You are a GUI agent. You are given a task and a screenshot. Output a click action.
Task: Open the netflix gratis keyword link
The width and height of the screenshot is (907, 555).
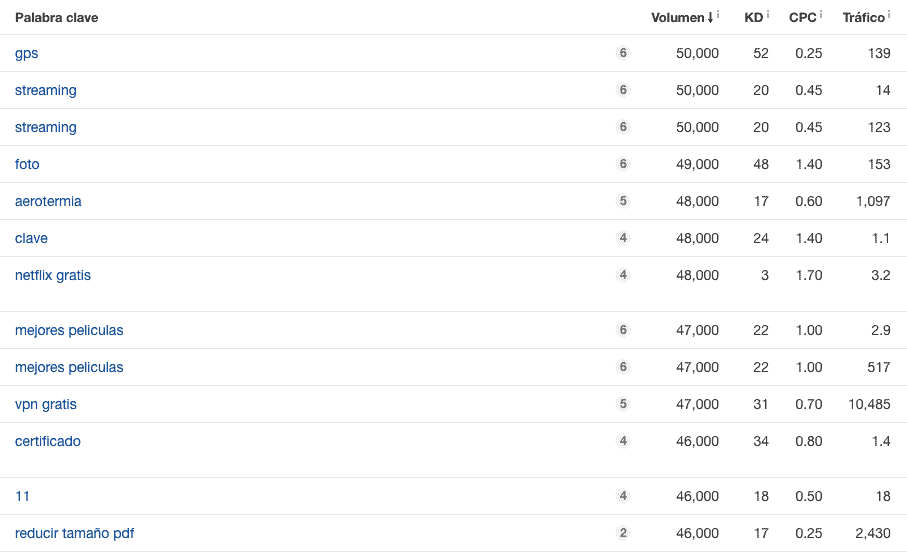pos(53,275)
